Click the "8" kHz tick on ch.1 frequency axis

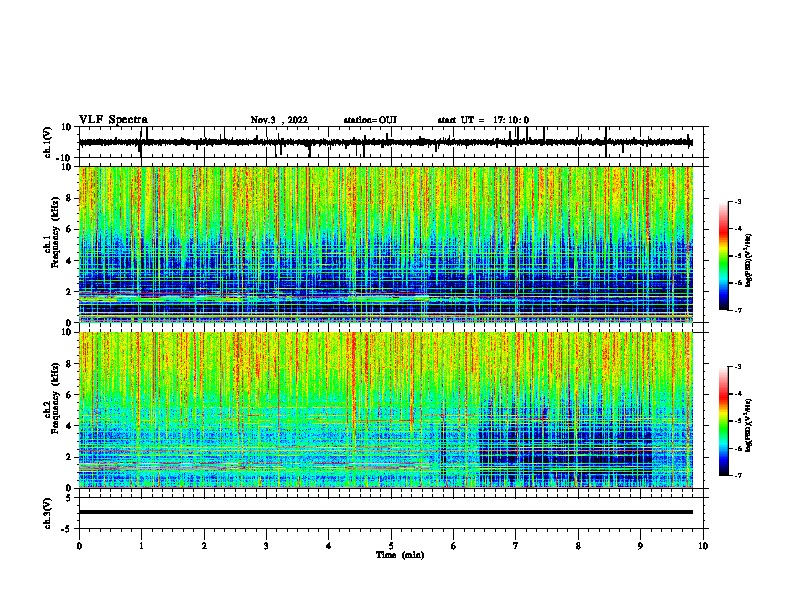tap(69, 198)
